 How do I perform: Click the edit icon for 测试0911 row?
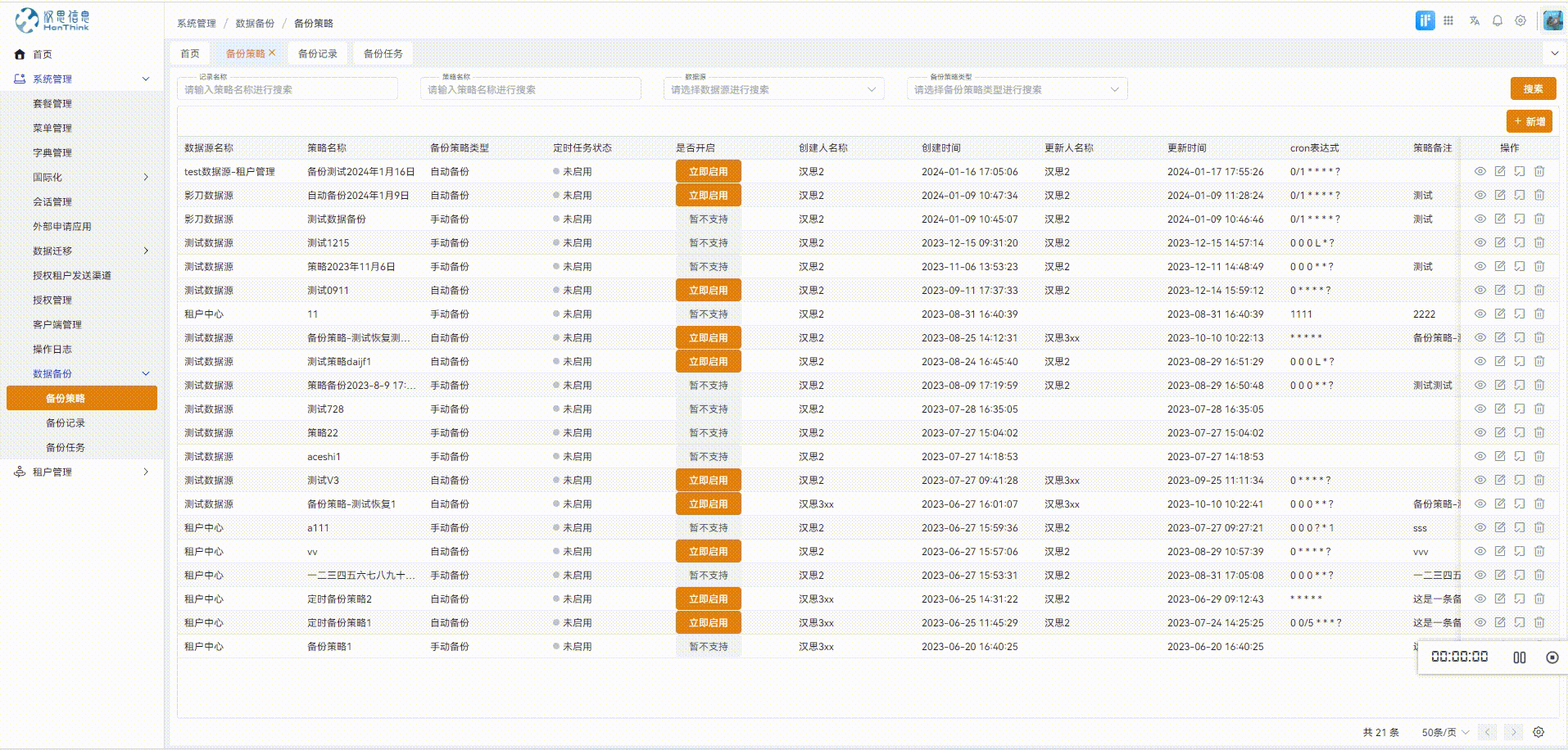(x=1499, y=290)
